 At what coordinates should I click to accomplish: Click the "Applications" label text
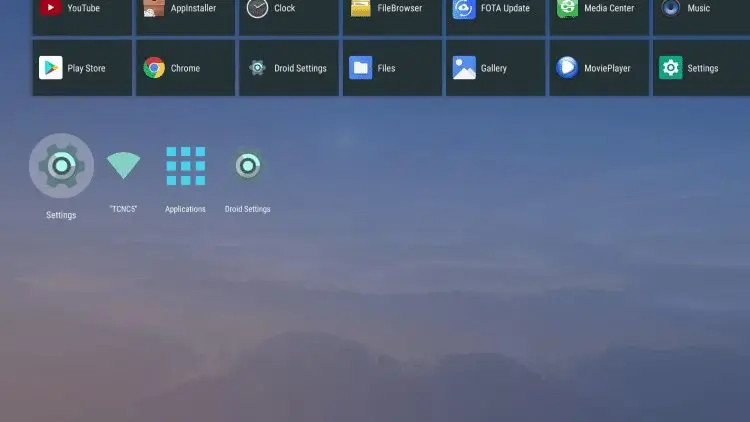(185, 209)
